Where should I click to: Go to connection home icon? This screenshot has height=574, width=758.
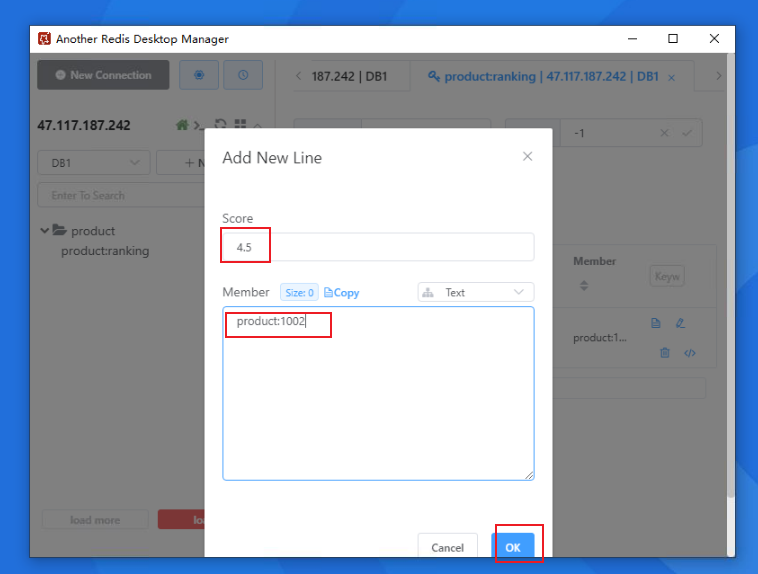(182, 125)
